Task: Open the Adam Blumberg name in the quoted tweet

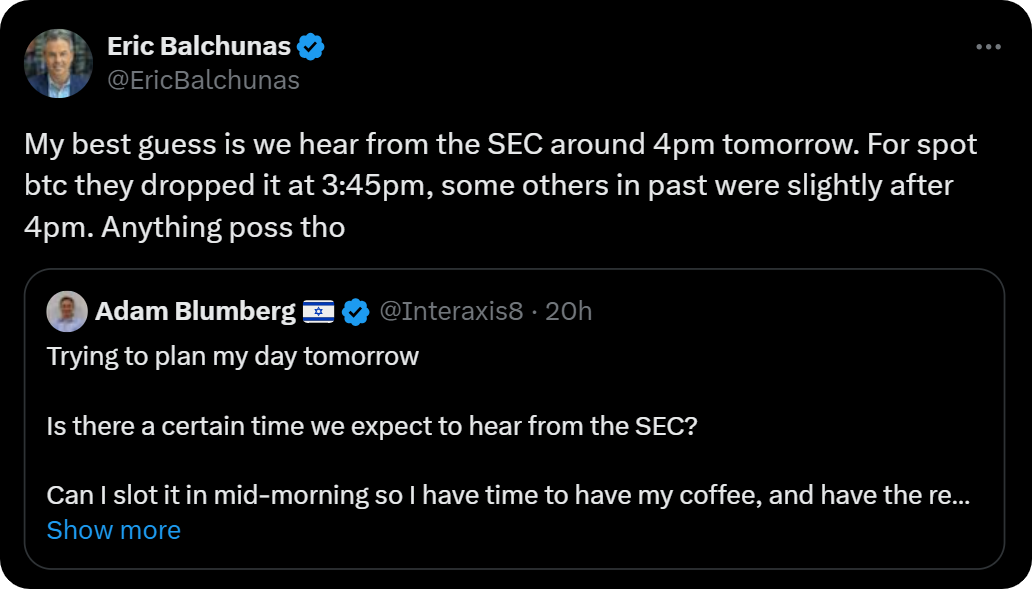Action: pyautogui.click(x=195, y=312)
